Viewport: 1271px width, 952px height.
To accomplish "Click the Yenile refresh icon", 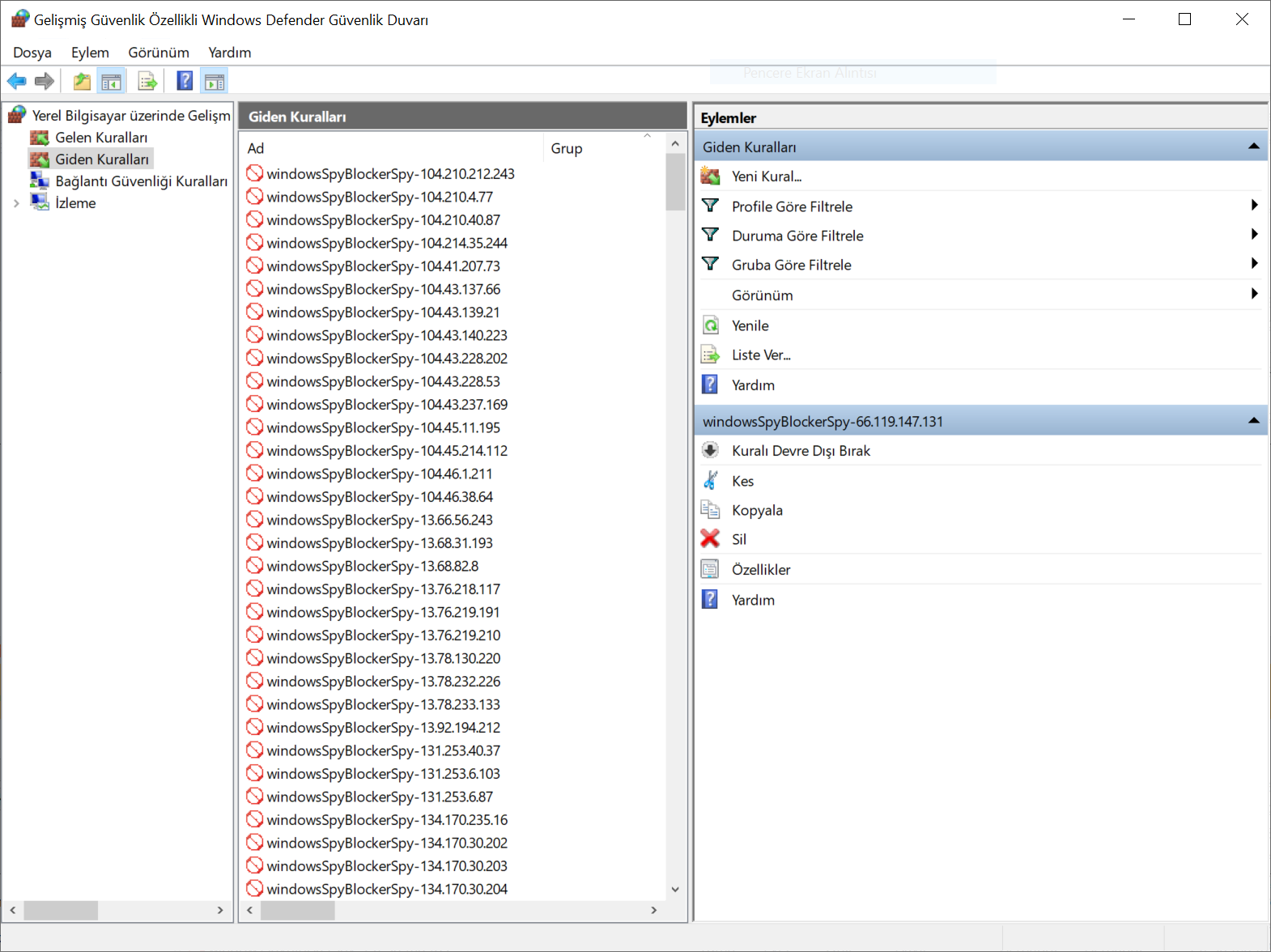I will [710, 325].
